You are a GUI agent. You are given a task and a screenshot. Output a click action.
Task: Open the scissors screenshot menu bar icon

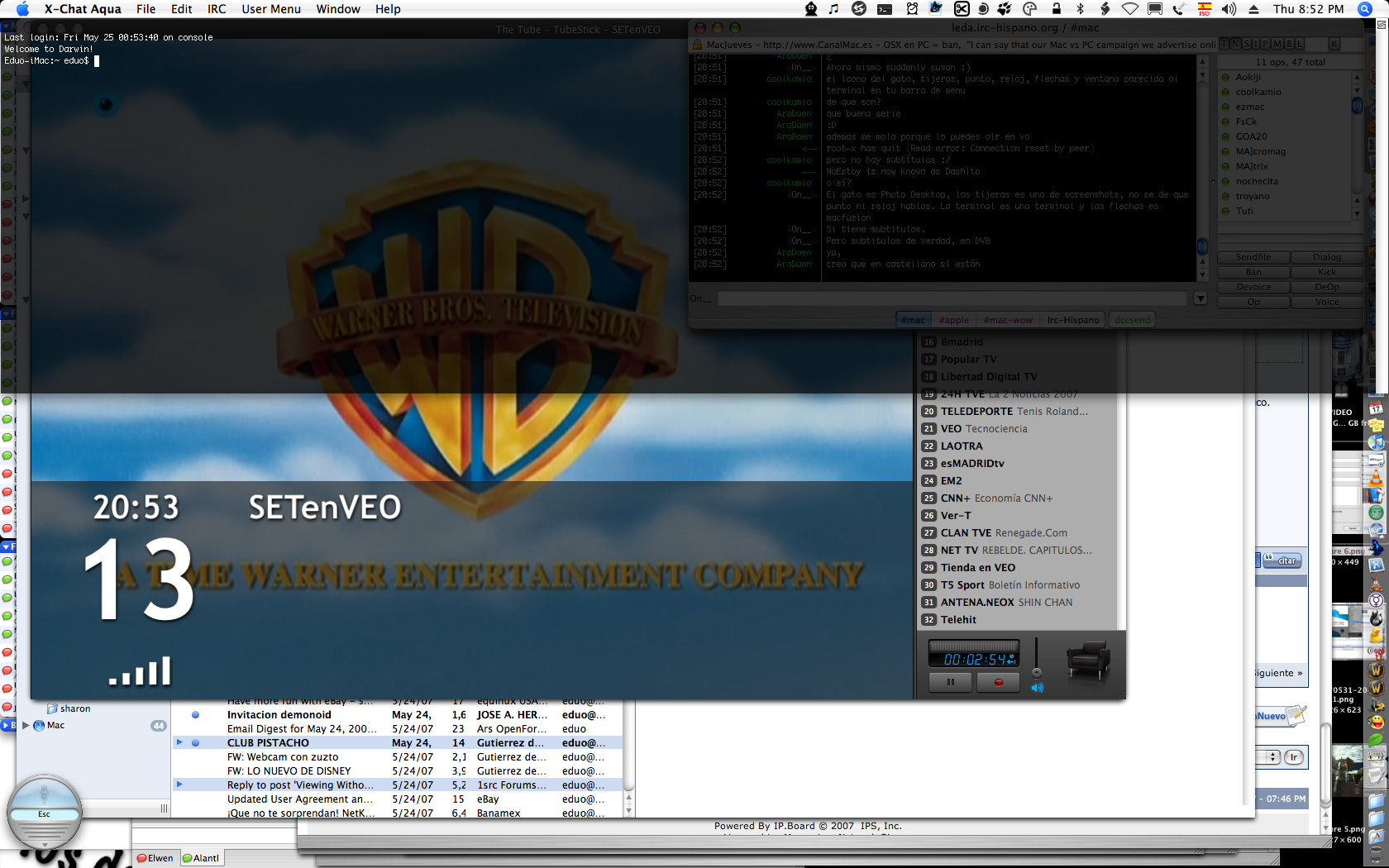click(962, 9)
